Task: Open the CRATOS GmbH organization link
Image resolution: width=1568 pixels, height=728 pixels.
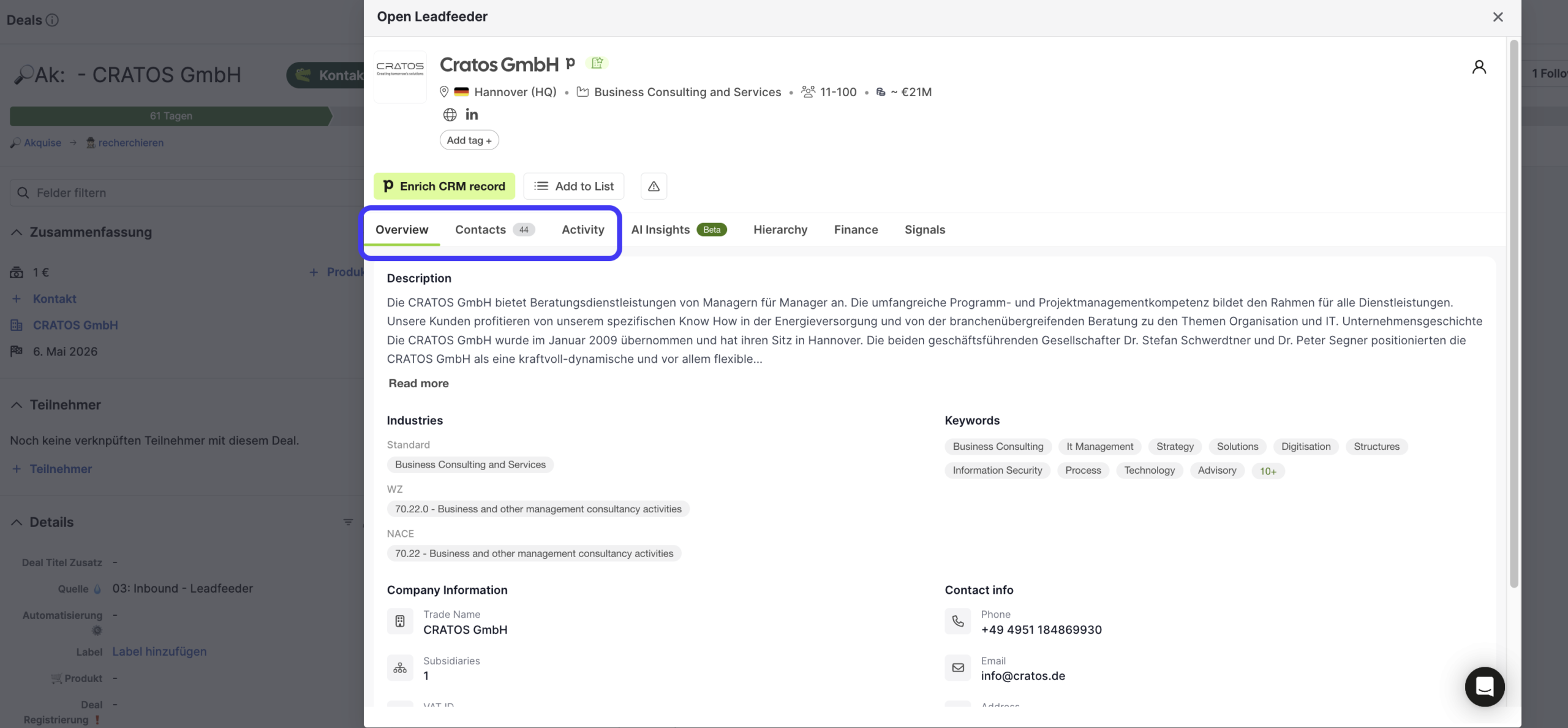Action: point(75,325)
